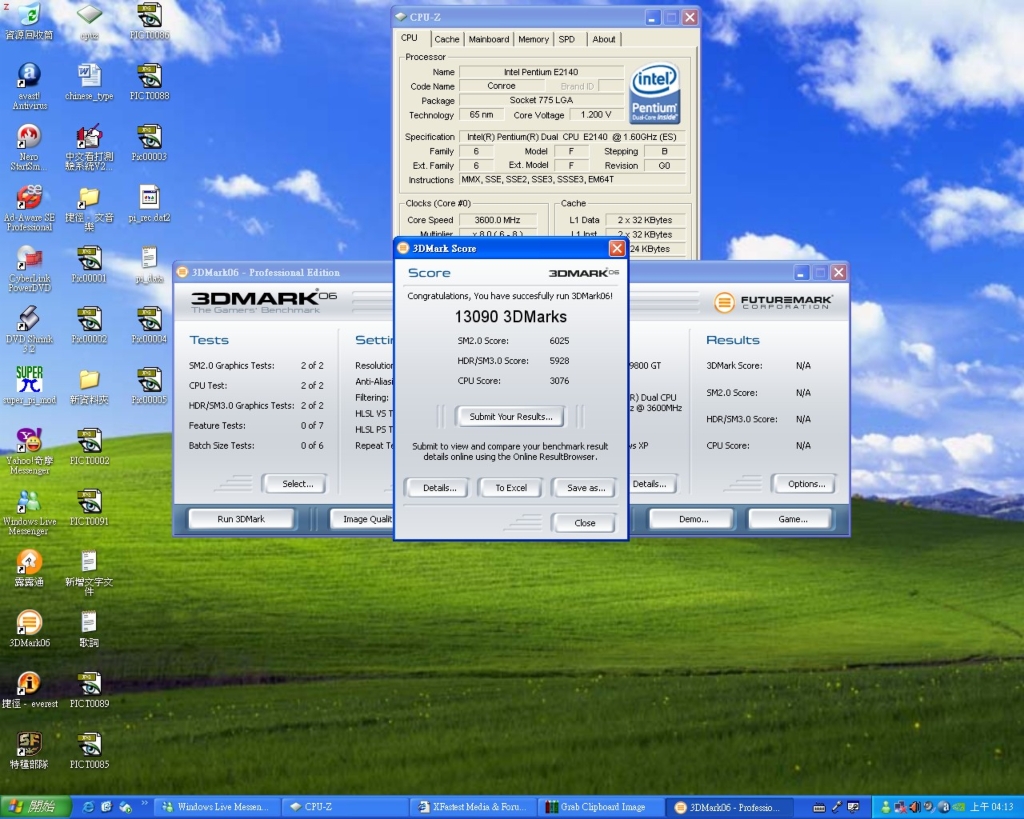The height and width of the screenshot is (819, 1024).
Task: Click the Internet Explorer quick launch icon
Action: [x=89, y=807]
